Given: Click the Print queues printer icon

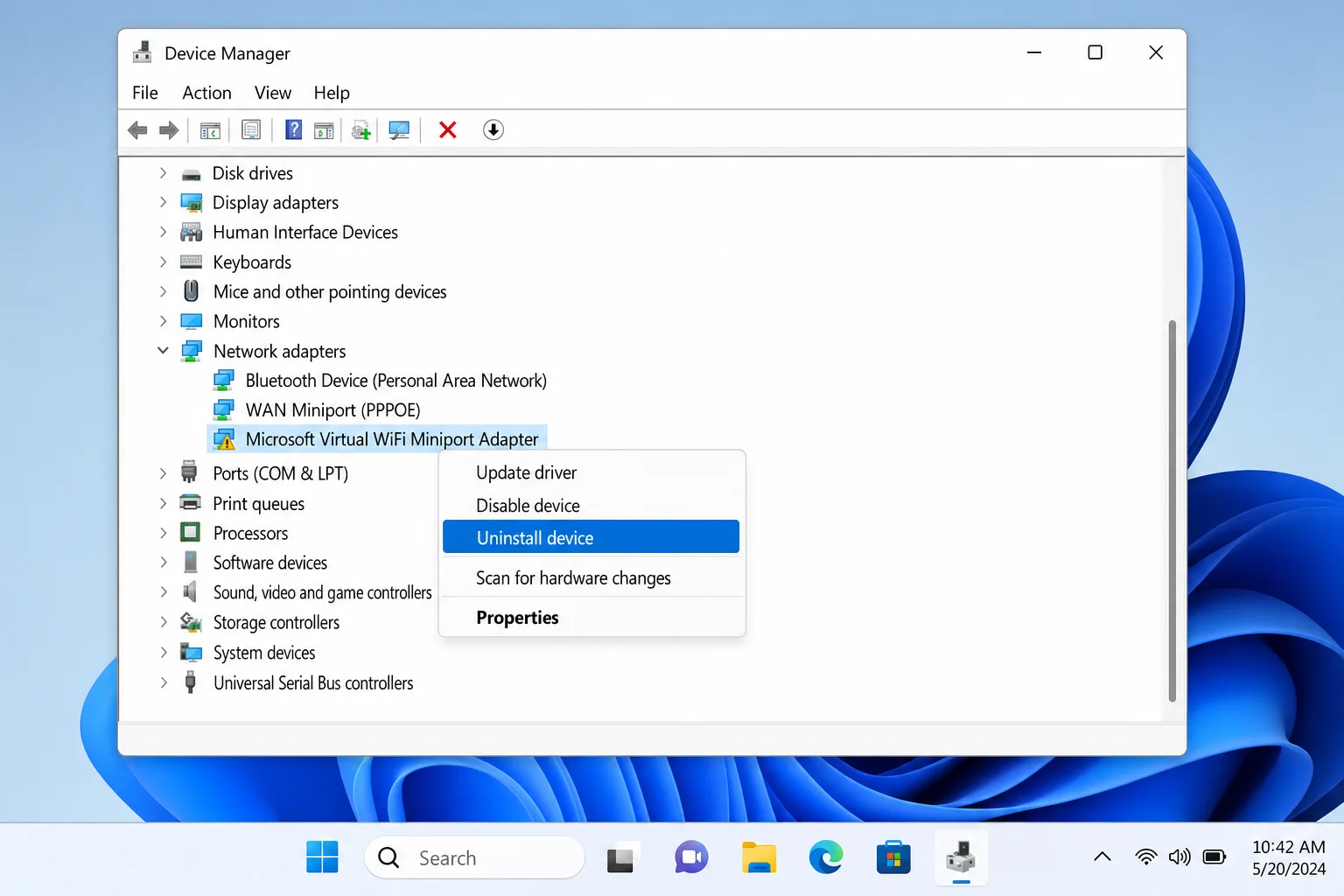Looking at the screenshot, I should click(190, 502).
